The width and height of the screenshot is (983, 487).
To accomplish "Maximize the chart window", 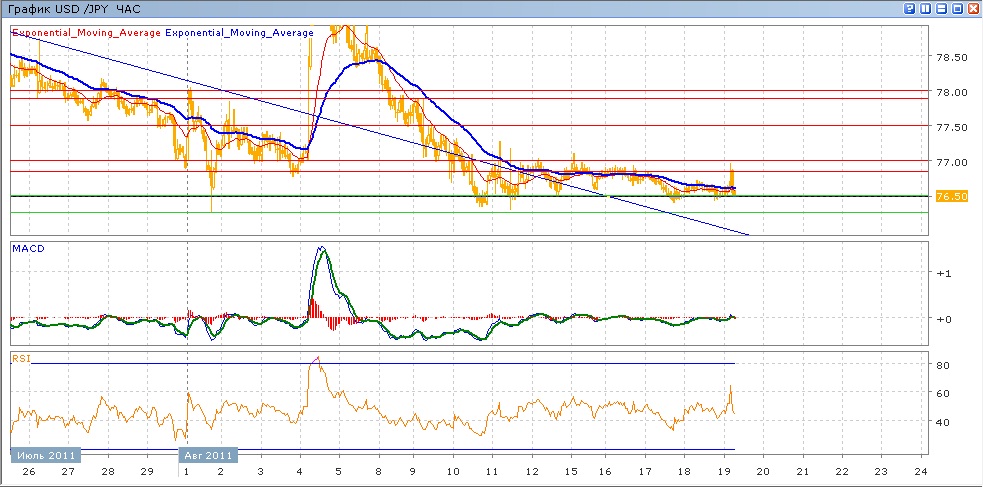I will [x=957, y=8].
